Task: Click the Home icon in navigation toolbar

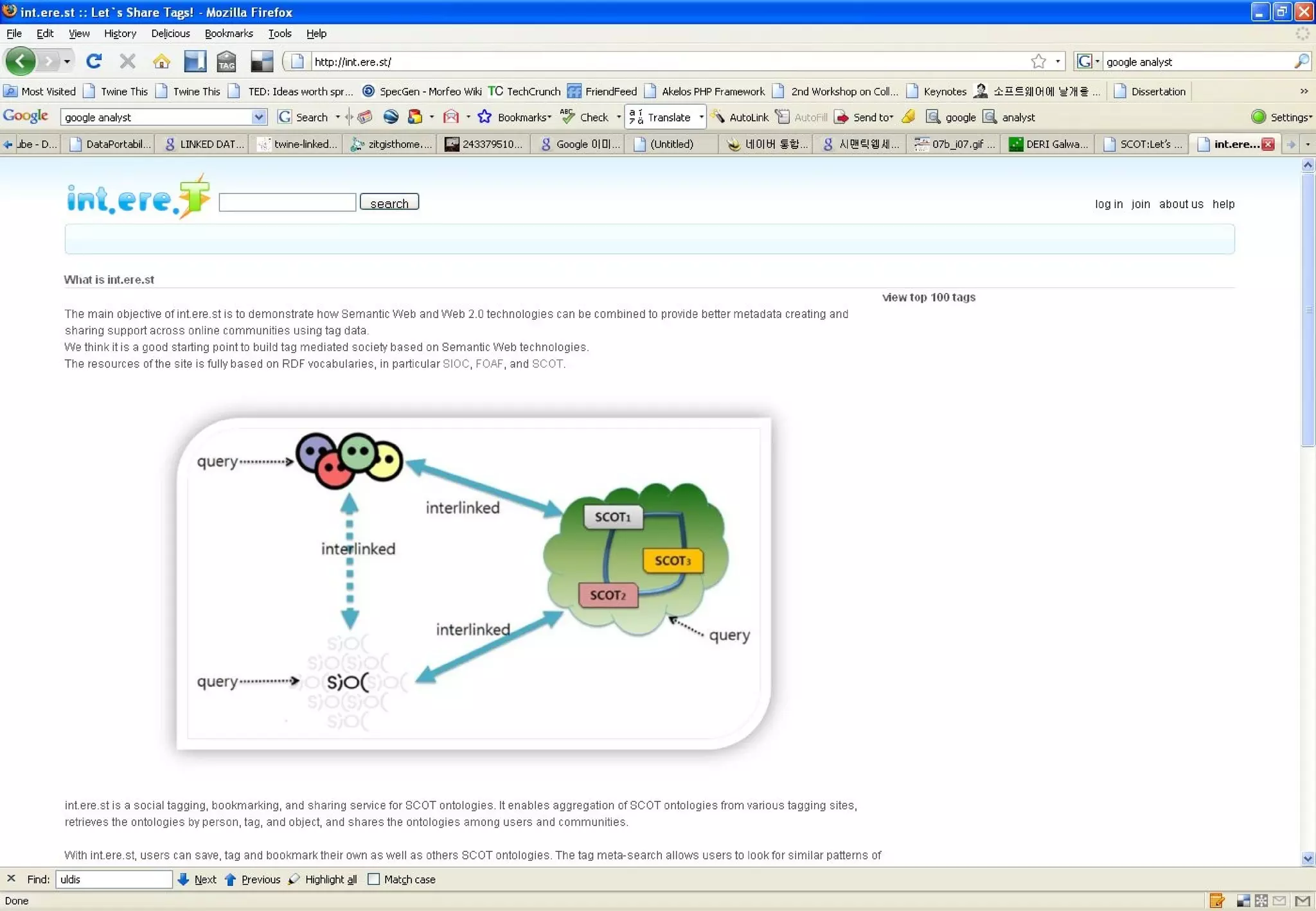Action: pyautogui.click(x=161, y=61)
